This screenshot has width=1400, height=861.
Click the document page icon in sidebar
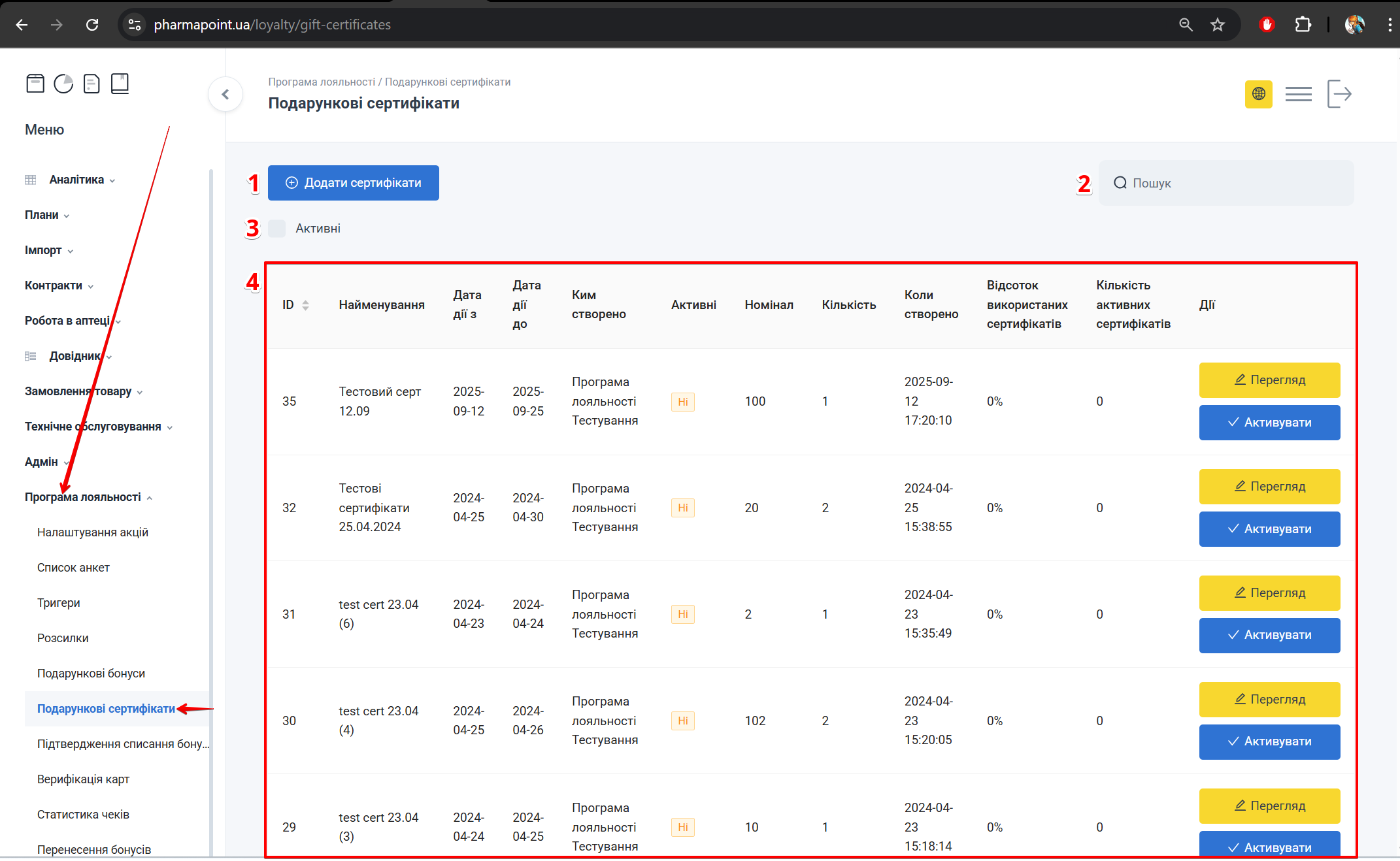click(x=92, y=84)
